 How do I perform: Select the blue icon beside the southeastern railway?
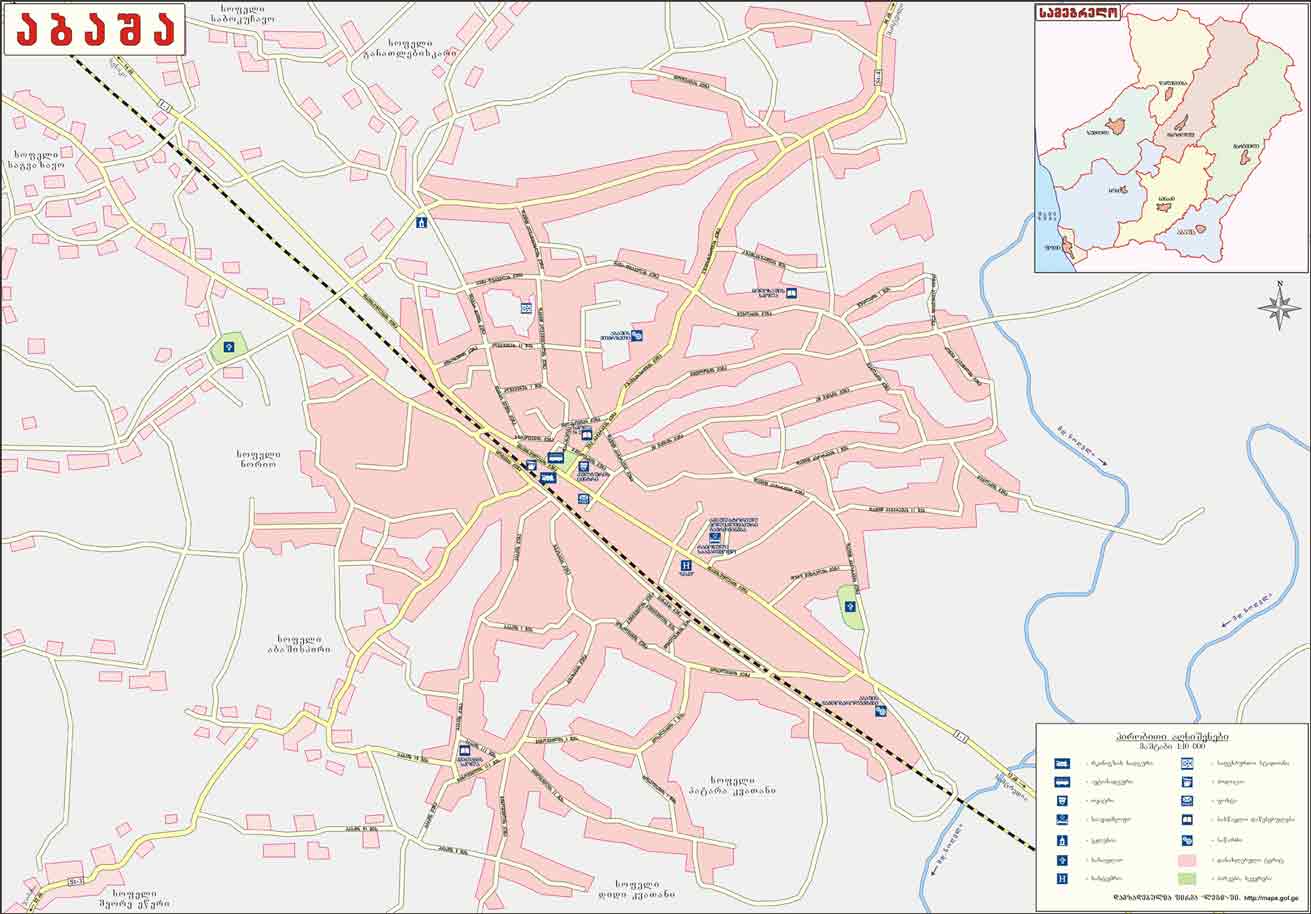(x=880, y=711)
